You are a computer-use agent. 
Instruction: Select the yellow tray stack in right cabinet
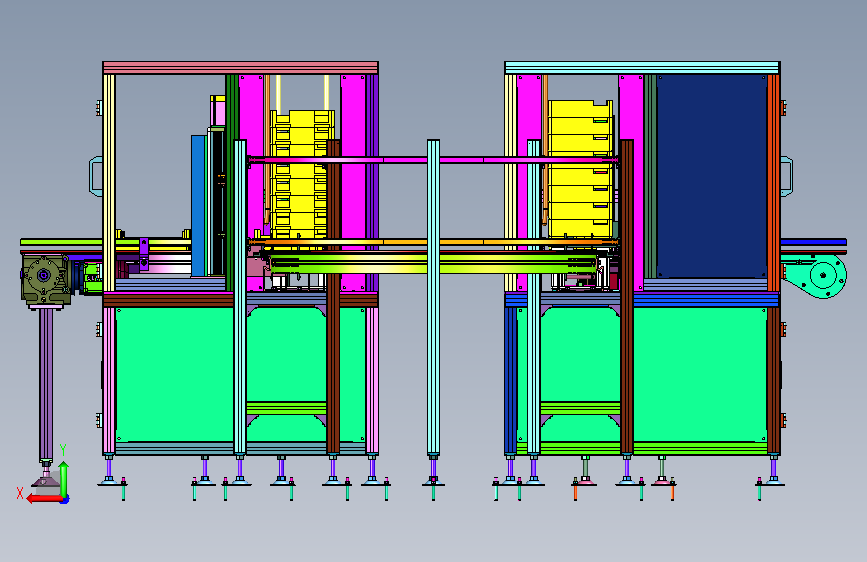tap(581, 169)
